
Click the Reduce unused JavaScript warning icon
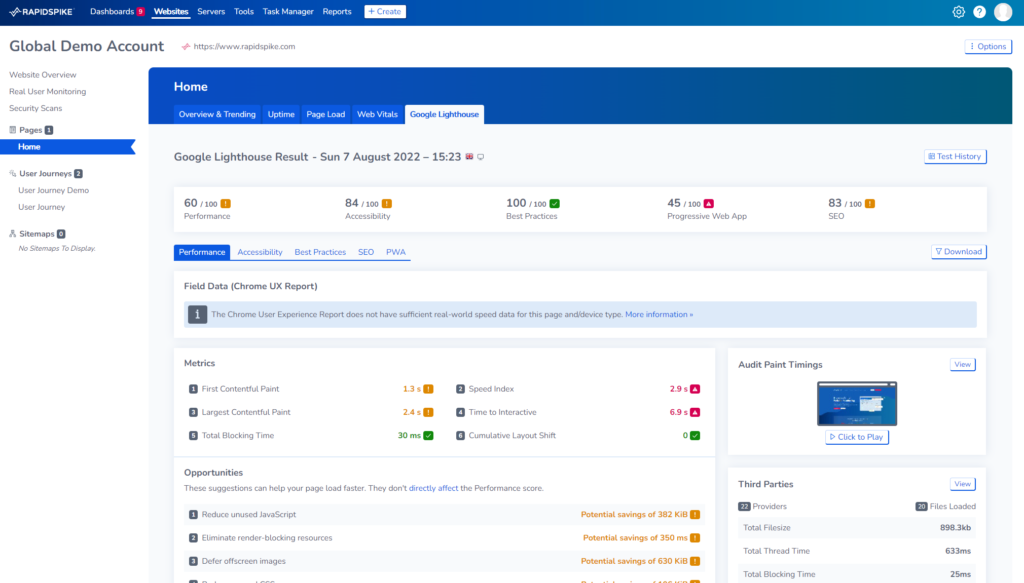[x=695, y=514]
